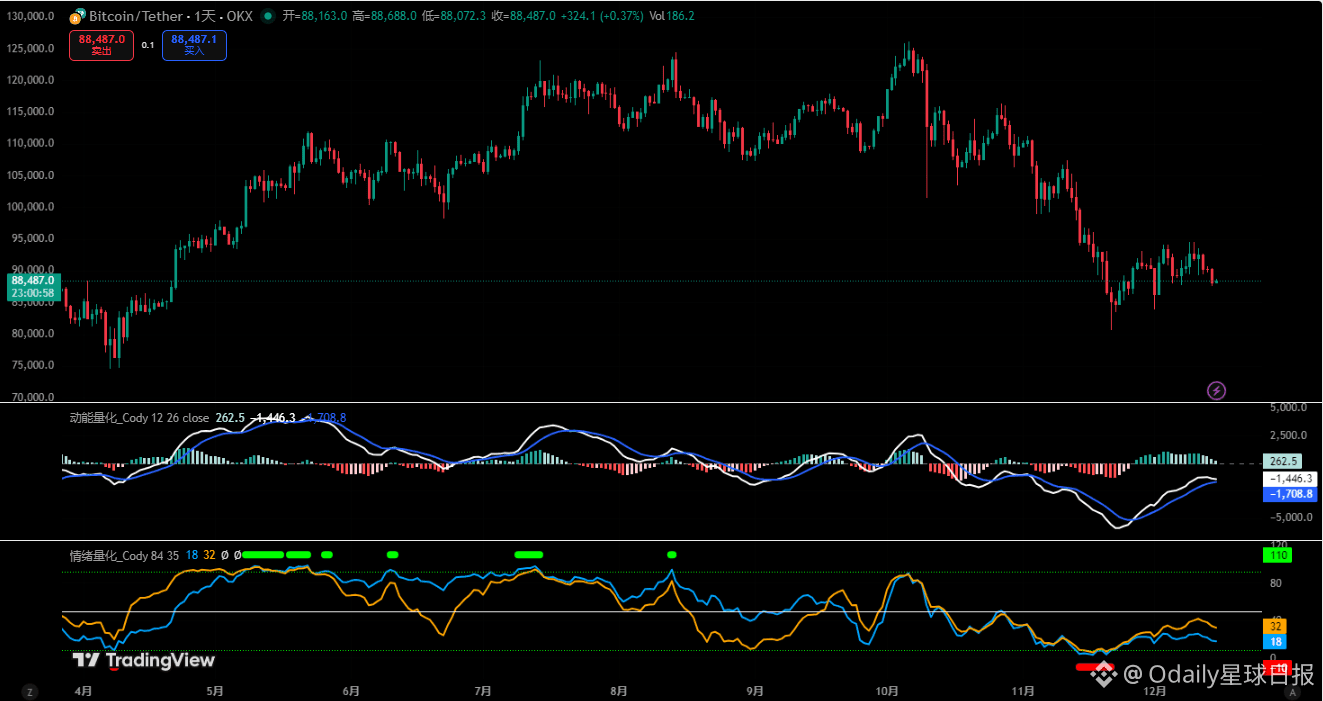Viewport: 1323px width, 701px height.
Task: Toggle auto scale A button at bottom right
Action: tap(1292, 691)
